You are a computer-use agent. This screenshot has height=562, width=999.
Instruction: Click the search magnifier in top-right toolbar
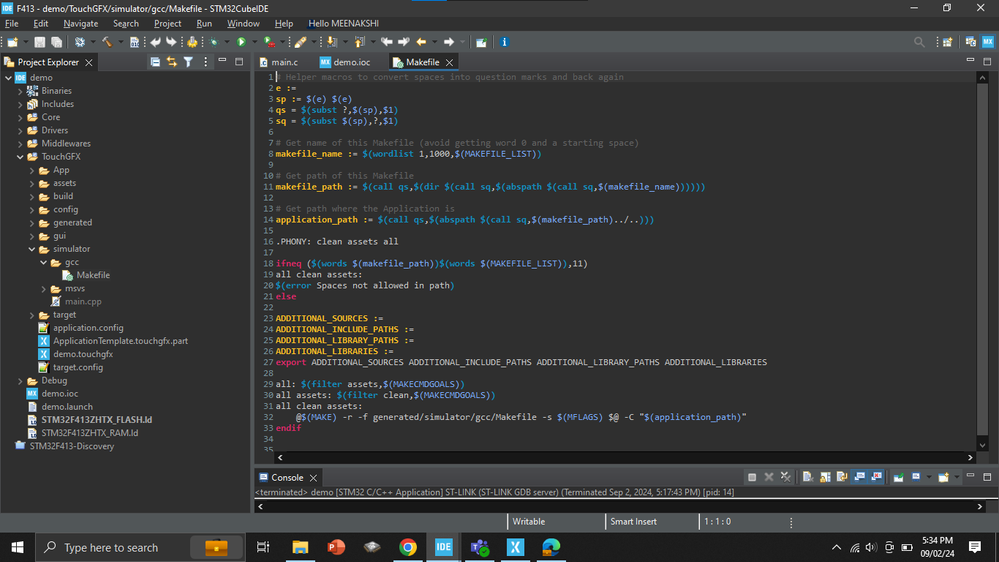pos(919,42)
